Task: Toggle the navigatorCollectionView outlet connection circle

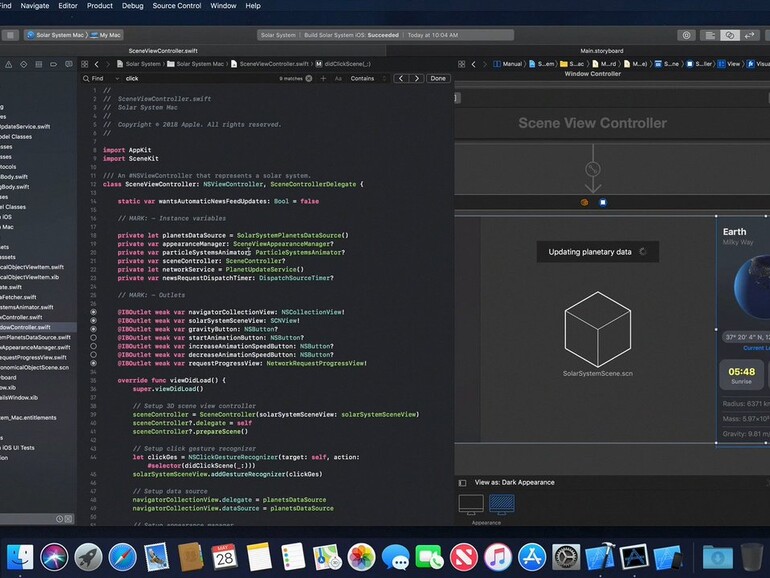Action: tap(93, 312)
